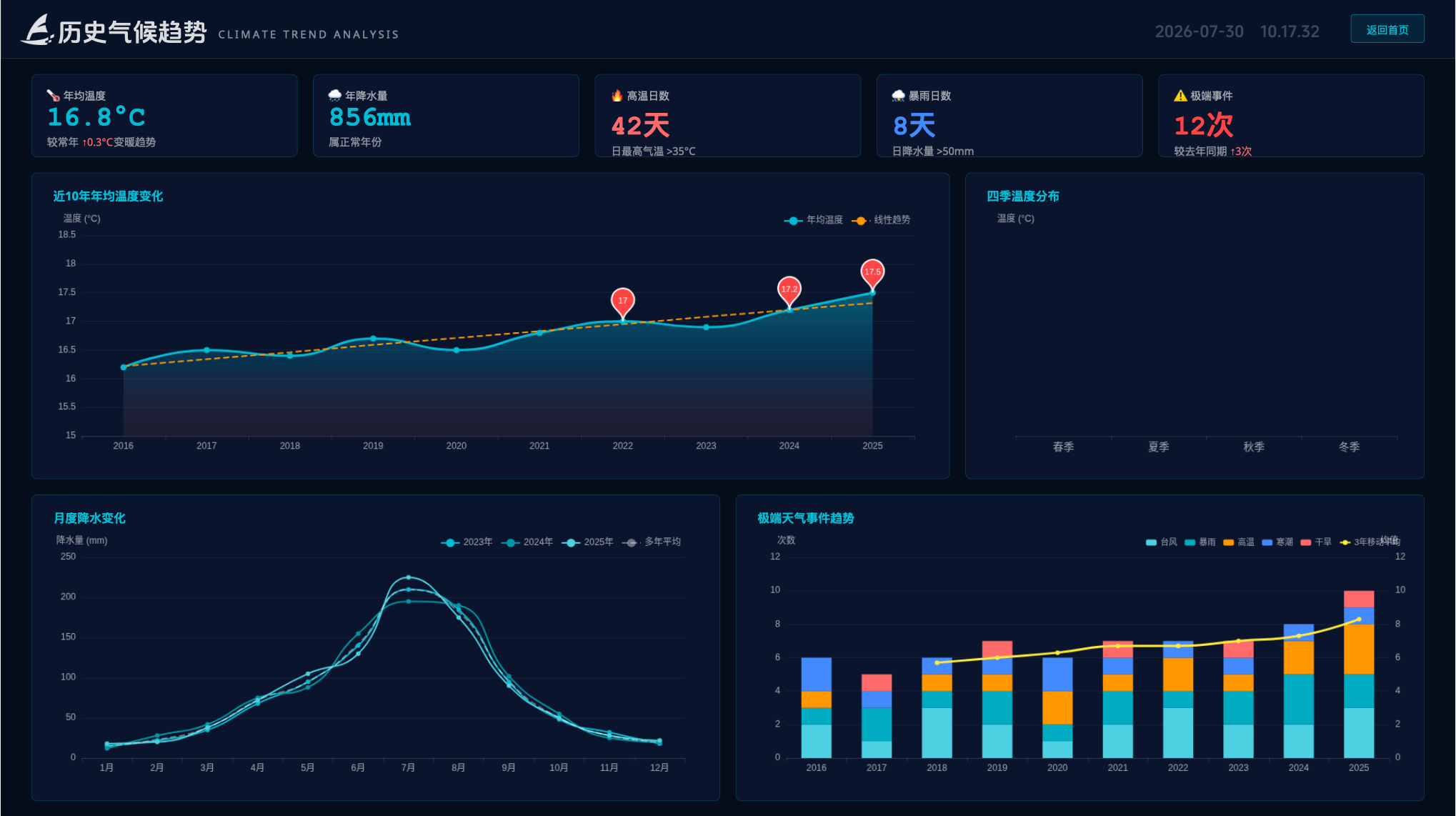Click the 返回首页 button
This screenshot has width=1456, height=816.
(x=1387, y=29)
